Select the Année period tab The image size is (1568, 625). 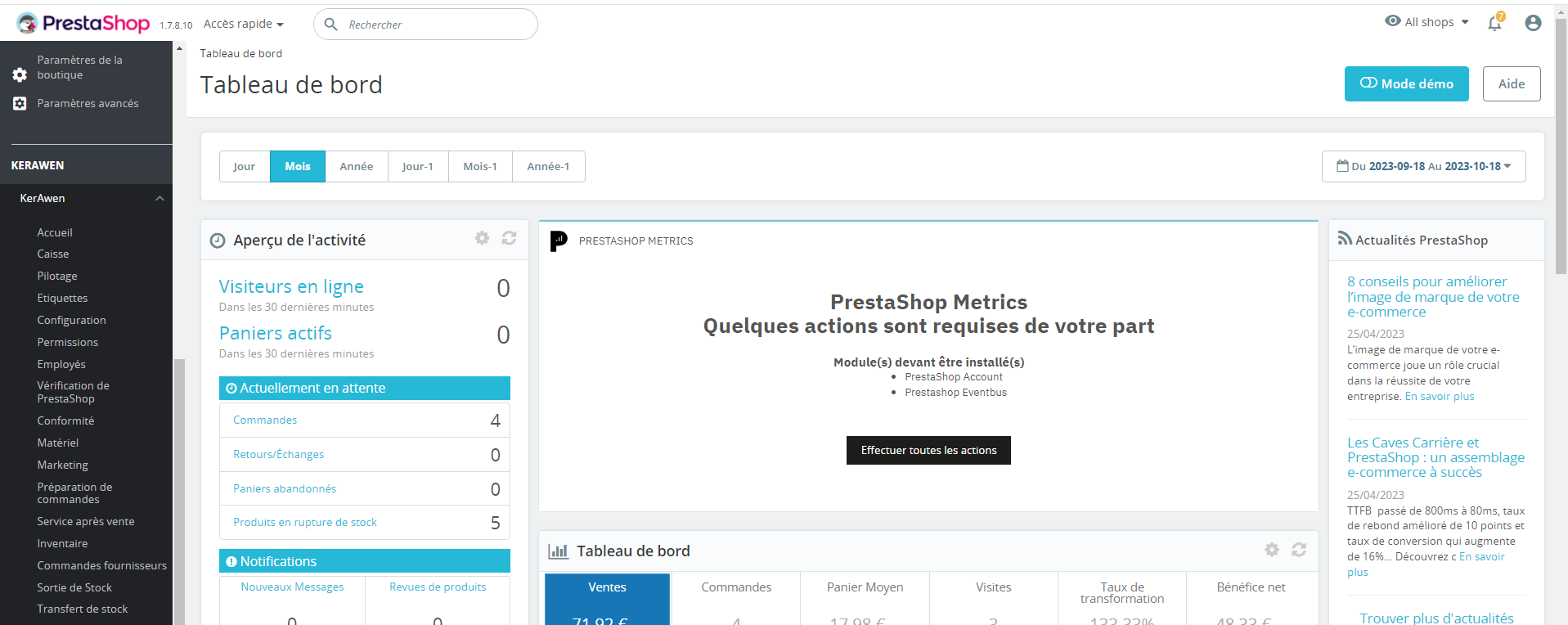click(x=357, y=166)
